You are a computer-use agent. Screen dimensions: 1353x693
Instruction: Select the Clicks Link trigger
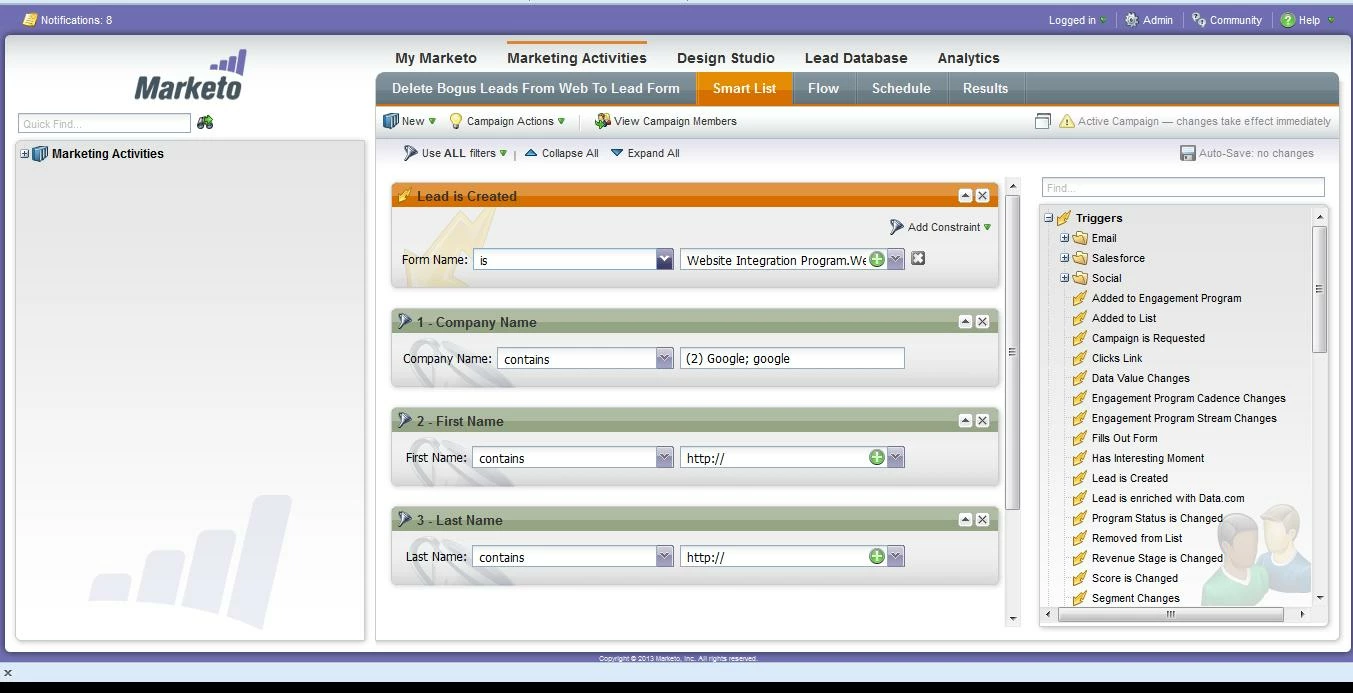(1117, 358)
